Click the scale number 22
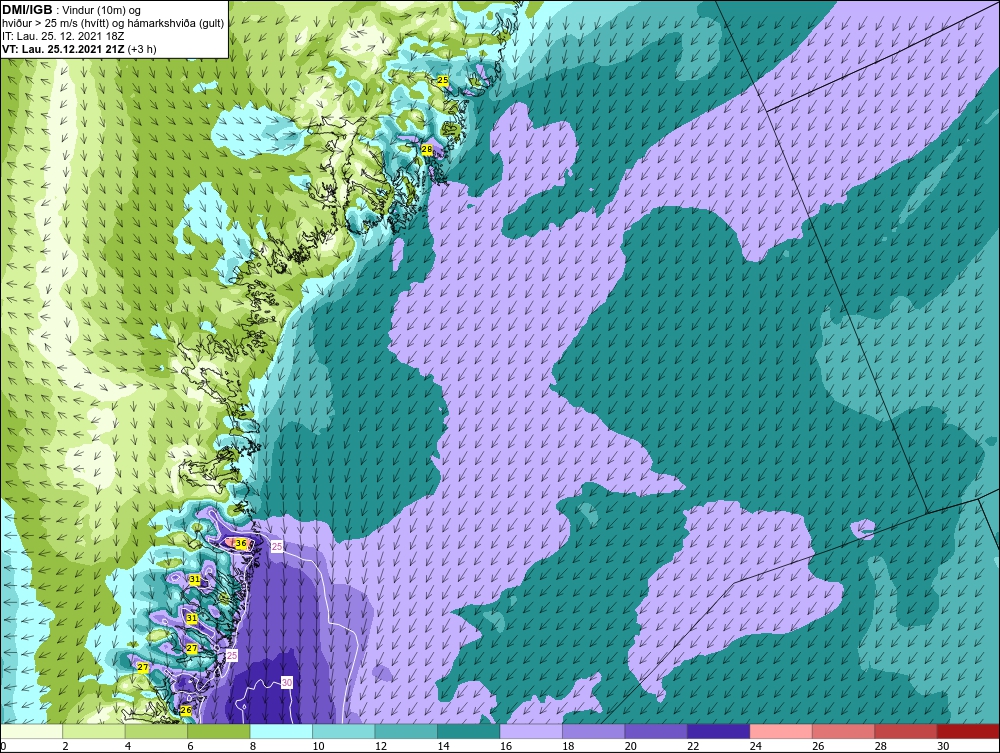This screenshot has height=753, width=1000. [x=693, y=746]
